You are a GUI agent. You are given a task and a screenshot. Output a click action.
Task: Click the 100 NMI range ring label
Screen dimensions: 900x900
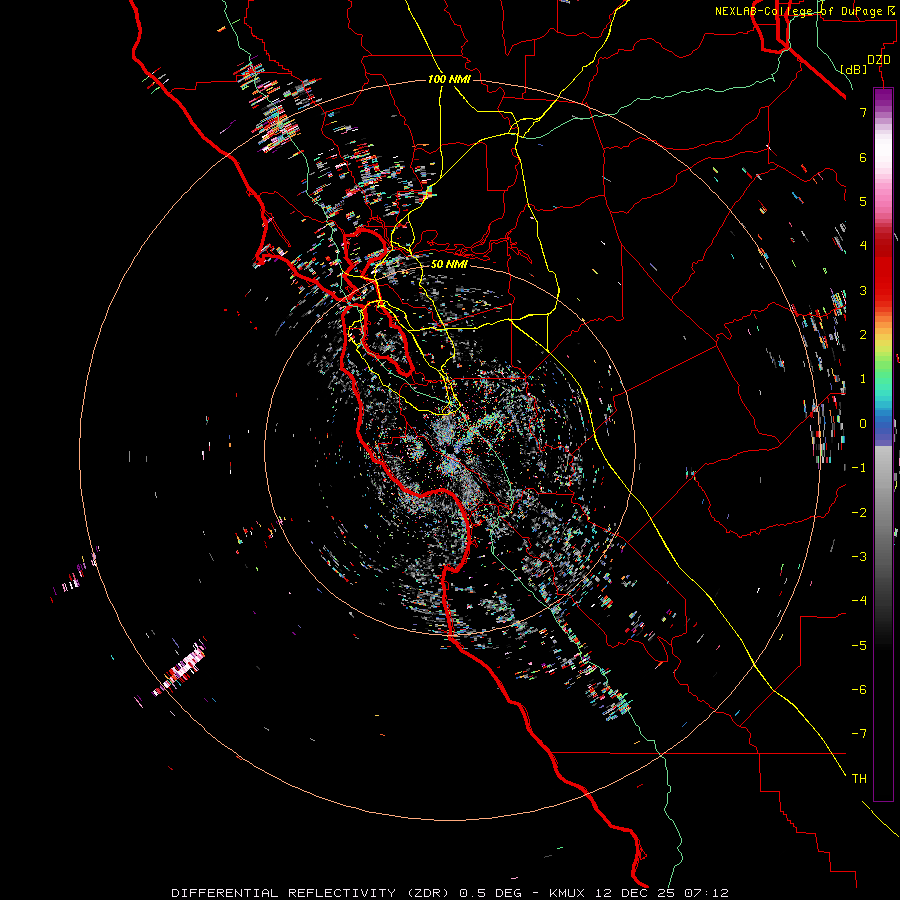pyautogui.click(x=449, y=79)
